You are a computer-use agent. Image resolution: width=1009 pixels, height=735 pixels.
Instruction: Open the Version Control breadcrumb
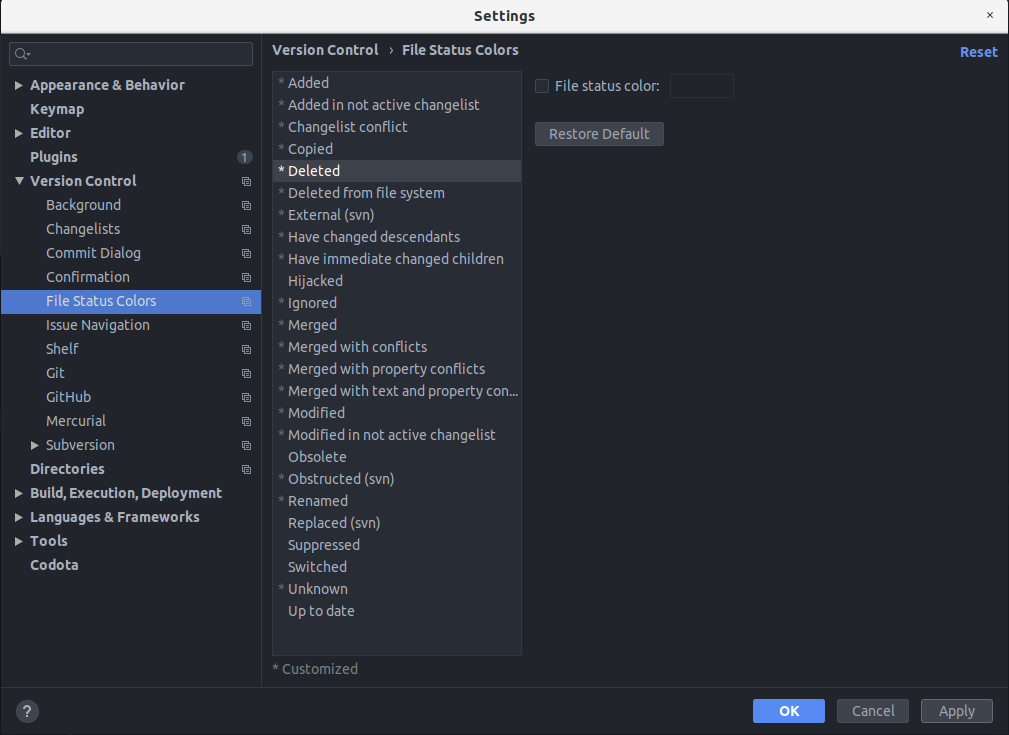[325, 49]
